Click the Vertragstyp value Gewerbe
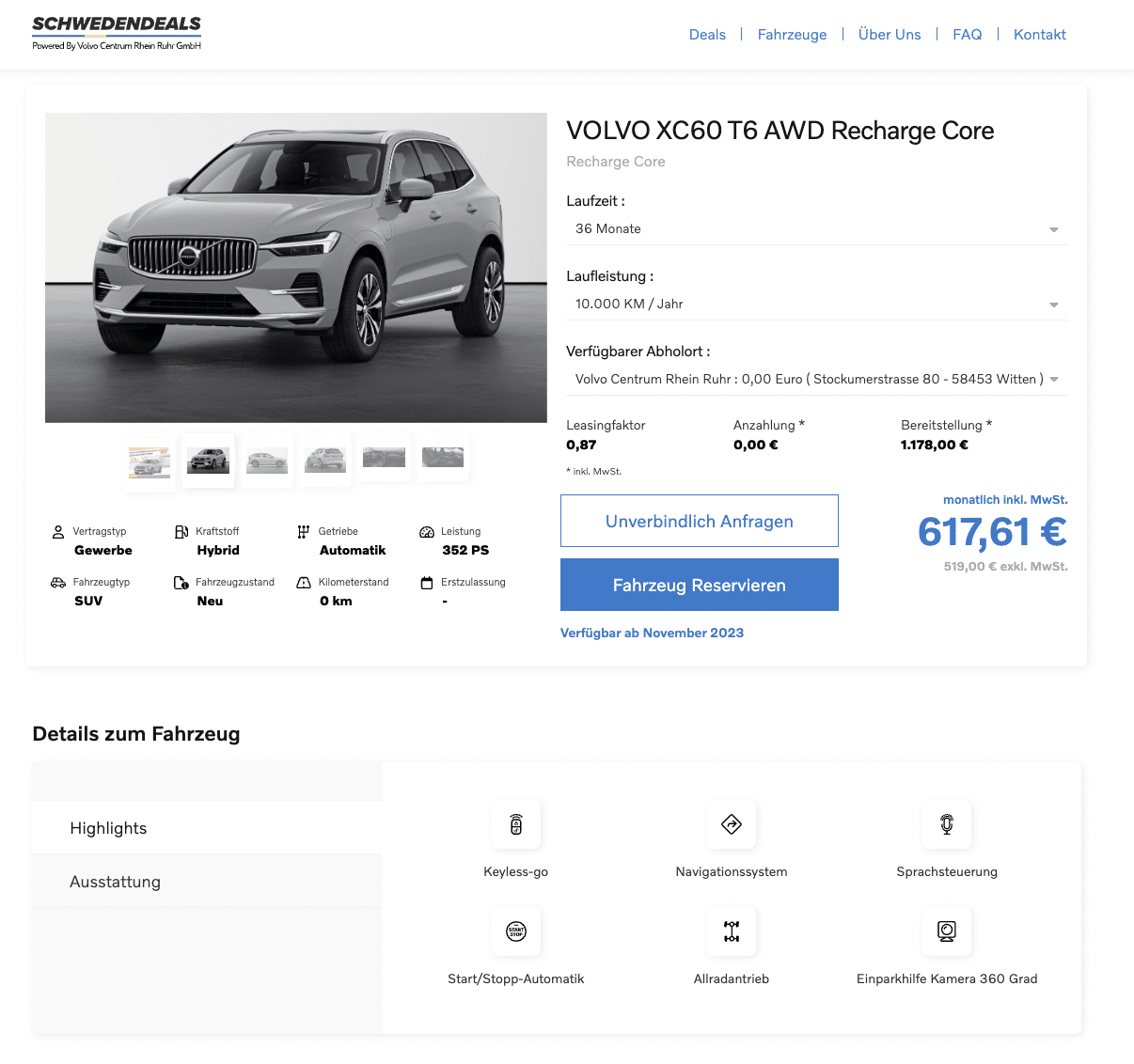Image resolution: width=1134 pixels, height=1064 pixels. tap(103, 551)
